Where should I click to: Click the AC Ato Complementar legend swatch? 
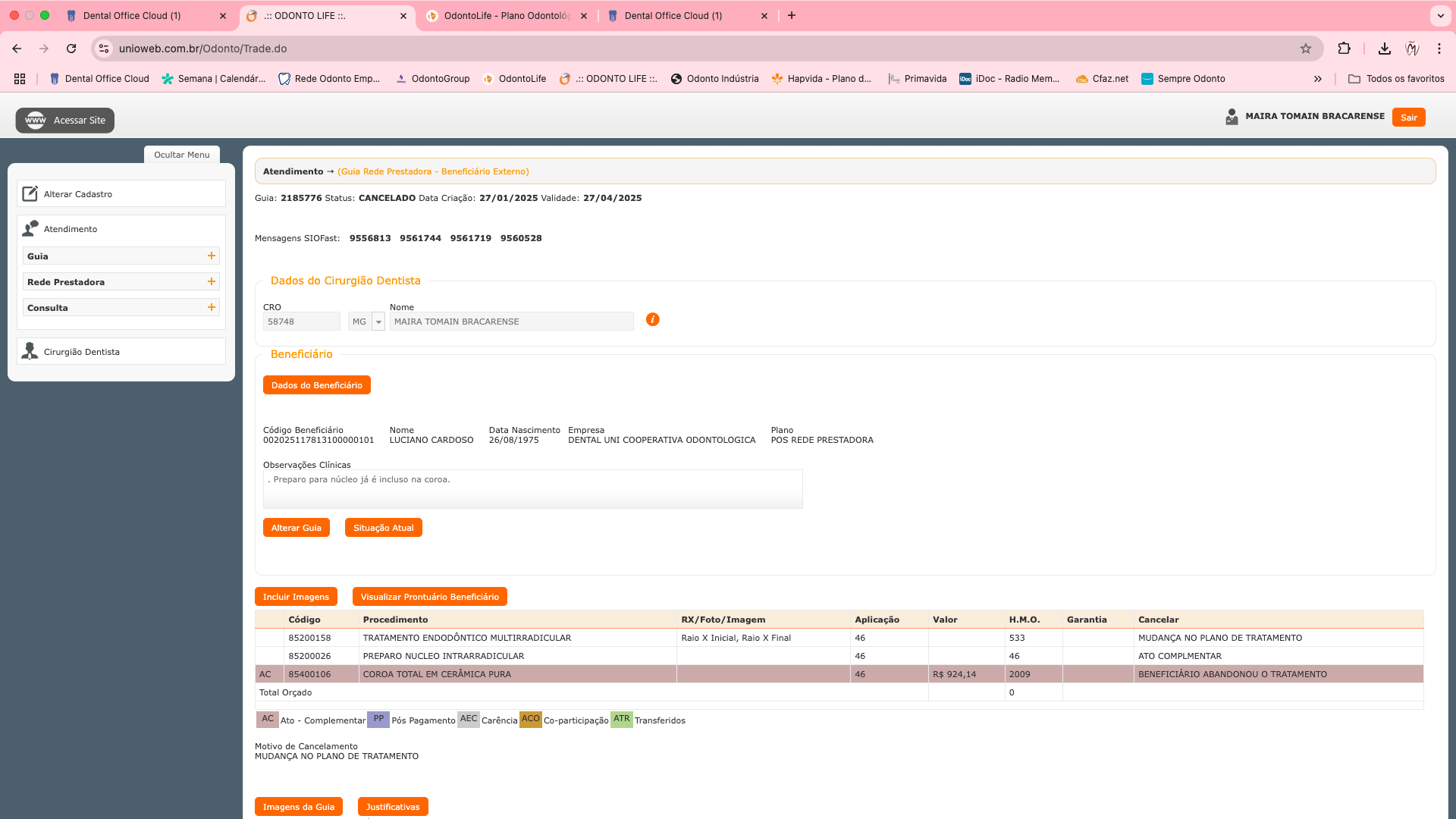pyautogui.click(x=268, y=719)
